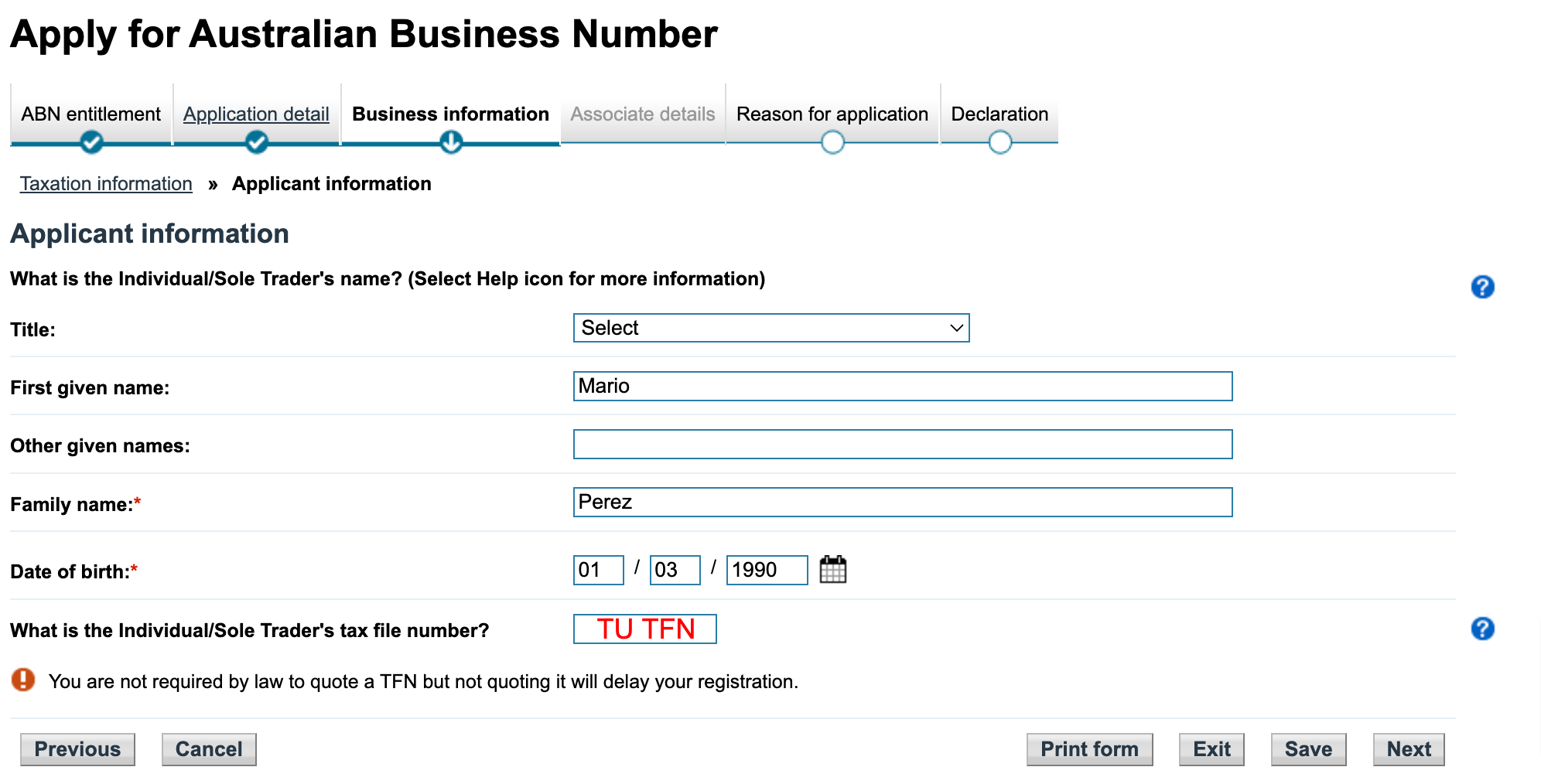Click the ABN entitlement completed checkmark
This screenshot has height=784, width=1541.
click(x=91, y=141)
